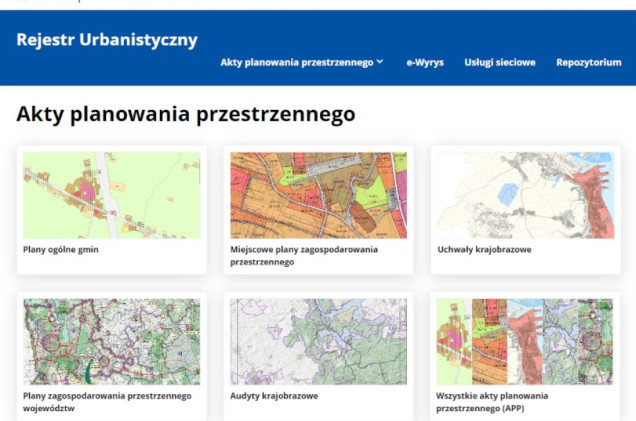Expand the Akty planowania przestrzennego menu chevron

tap(380, 62)
